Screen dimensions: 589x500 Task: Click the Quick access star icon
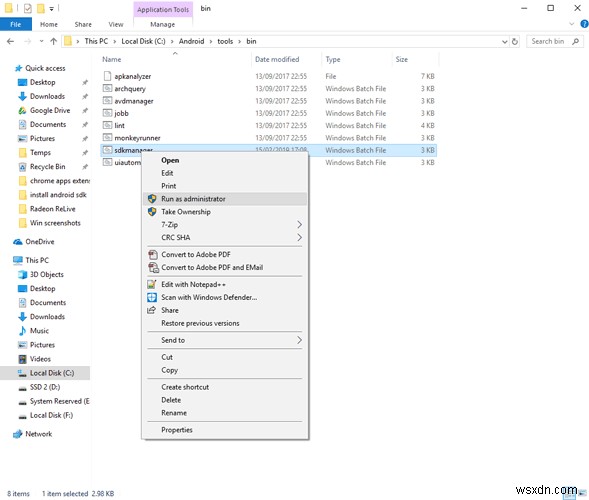click(x=18, y=68)
